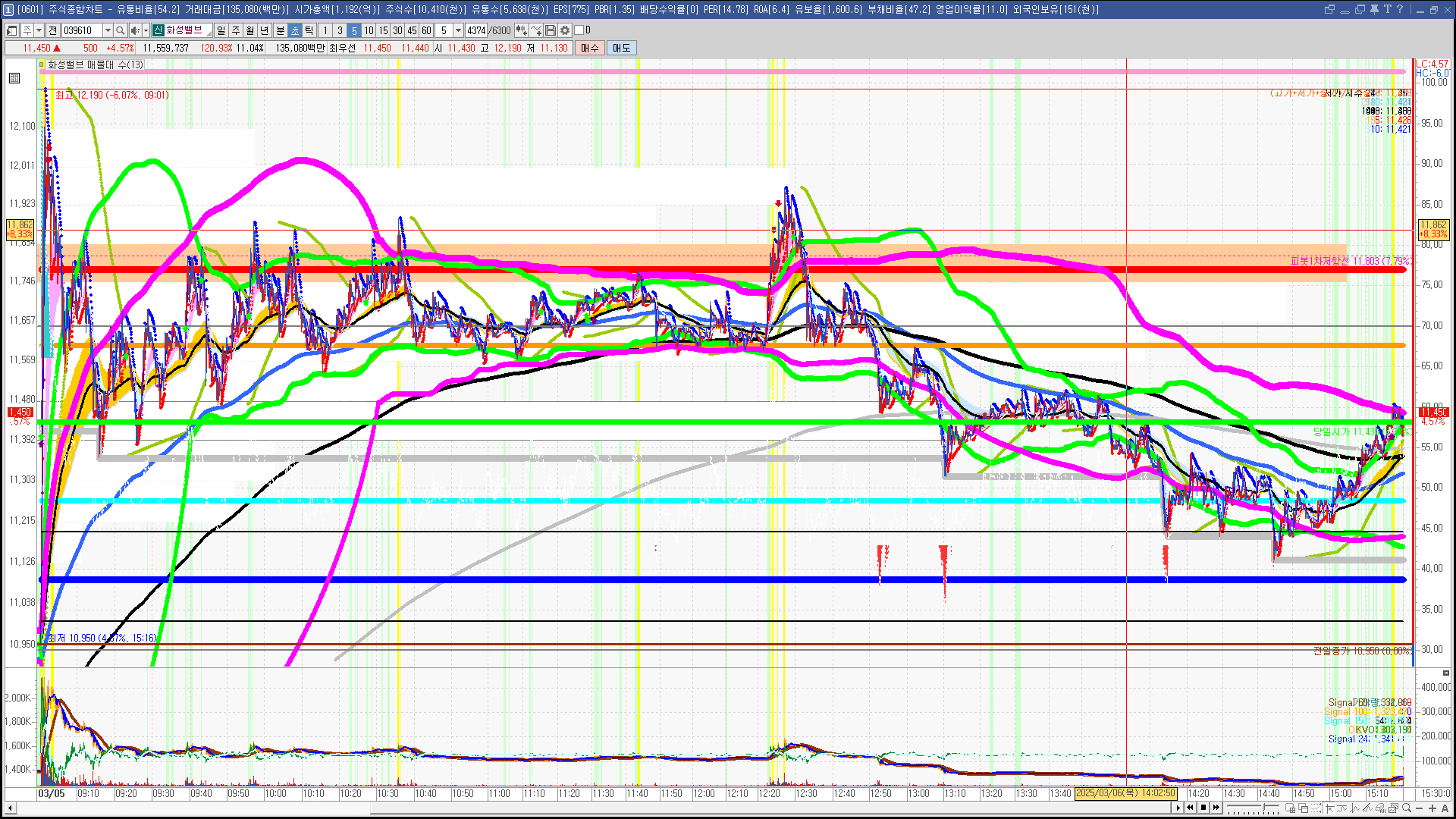Click the zoom-in plus icon at bottom right

[x=1432, y=808]
